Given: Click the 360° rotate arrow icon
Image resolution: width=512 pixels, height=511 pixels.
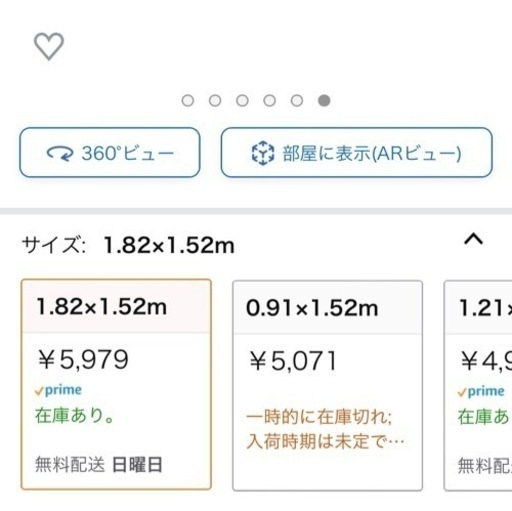Looking at the screenshot, I should click(60, 154).
